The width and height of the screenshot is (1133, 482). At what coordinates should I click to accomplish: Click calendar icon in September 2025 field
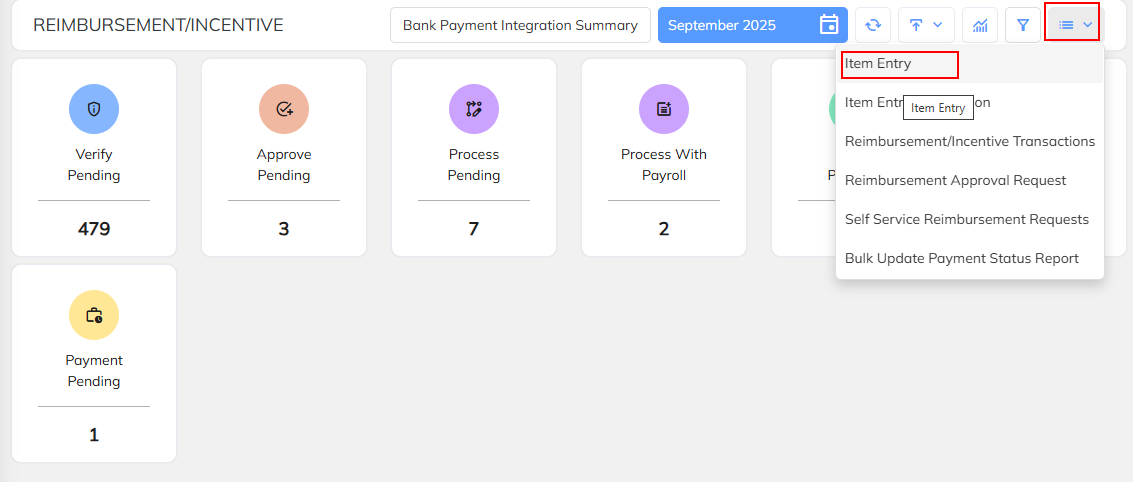828,25
